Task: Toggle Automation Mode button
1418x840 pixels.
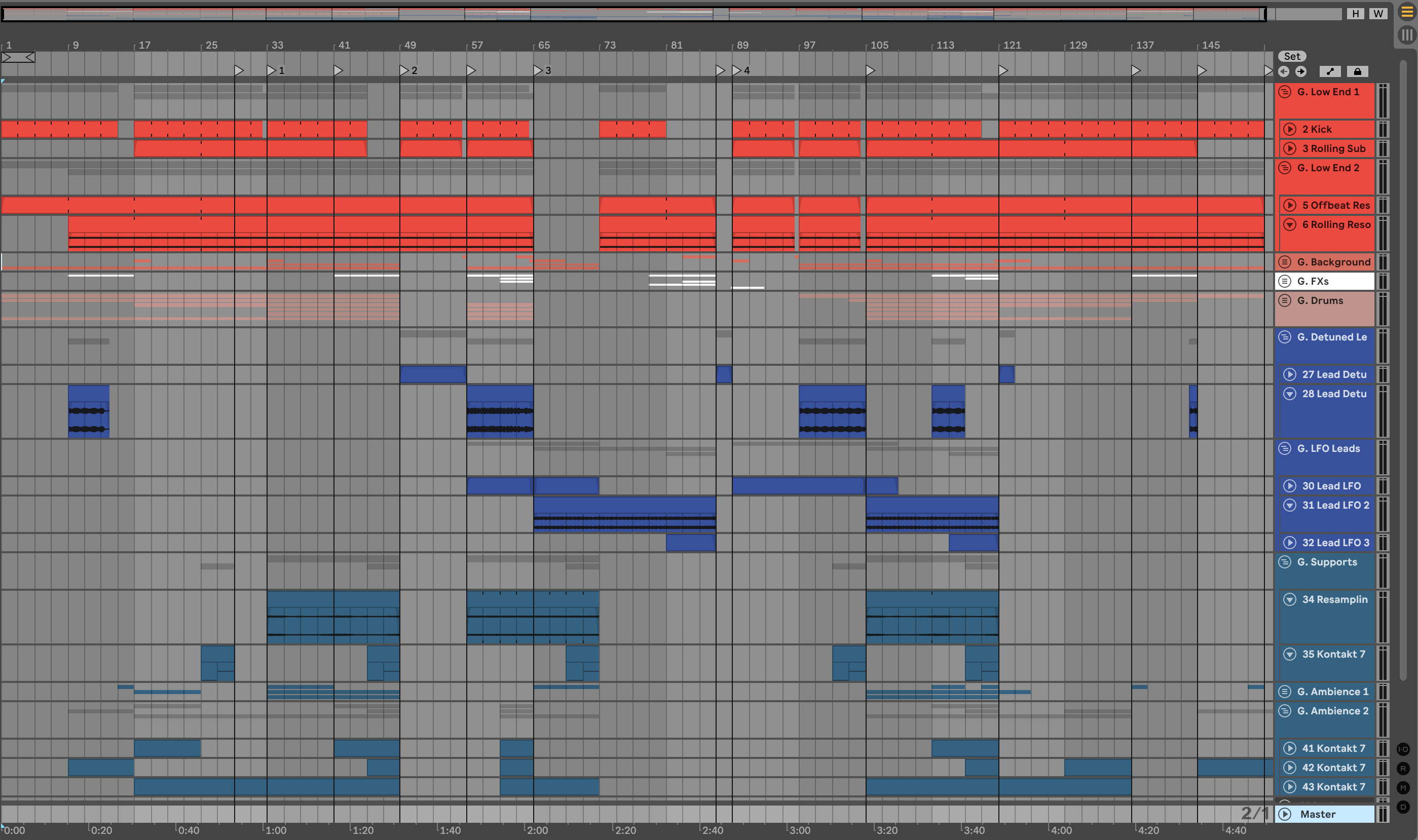Action: (1330, 71)
